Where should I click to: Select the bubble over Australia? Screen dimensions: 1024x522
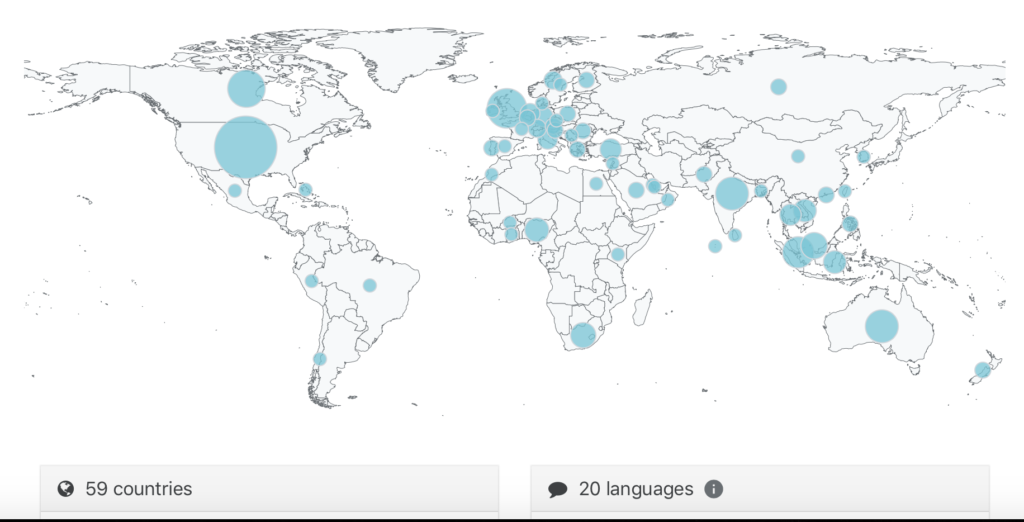click(882, 326)
